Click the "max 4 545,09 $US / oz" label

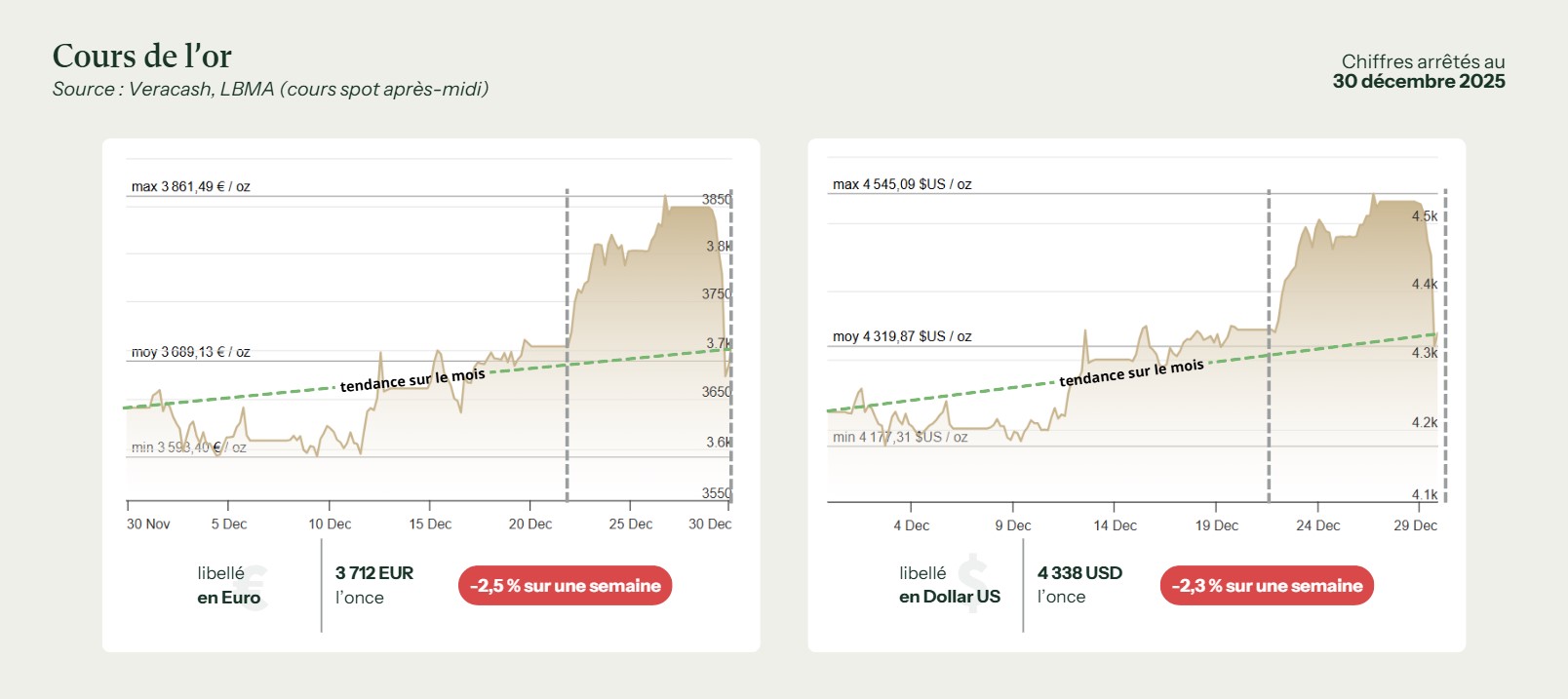(902, 184)
